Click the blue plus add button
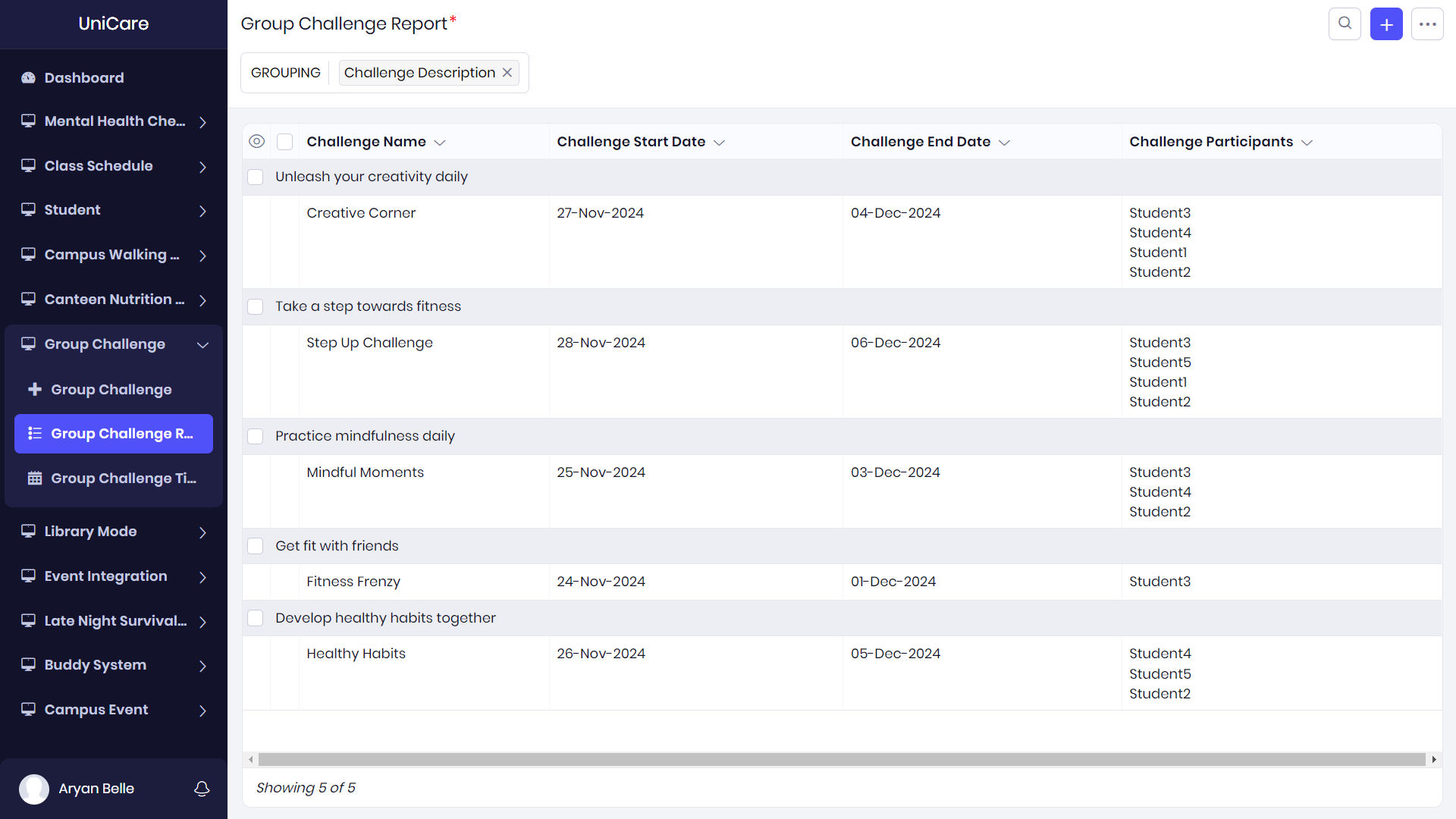This screenshot has width=1456, height=819. pos(1386,24)
